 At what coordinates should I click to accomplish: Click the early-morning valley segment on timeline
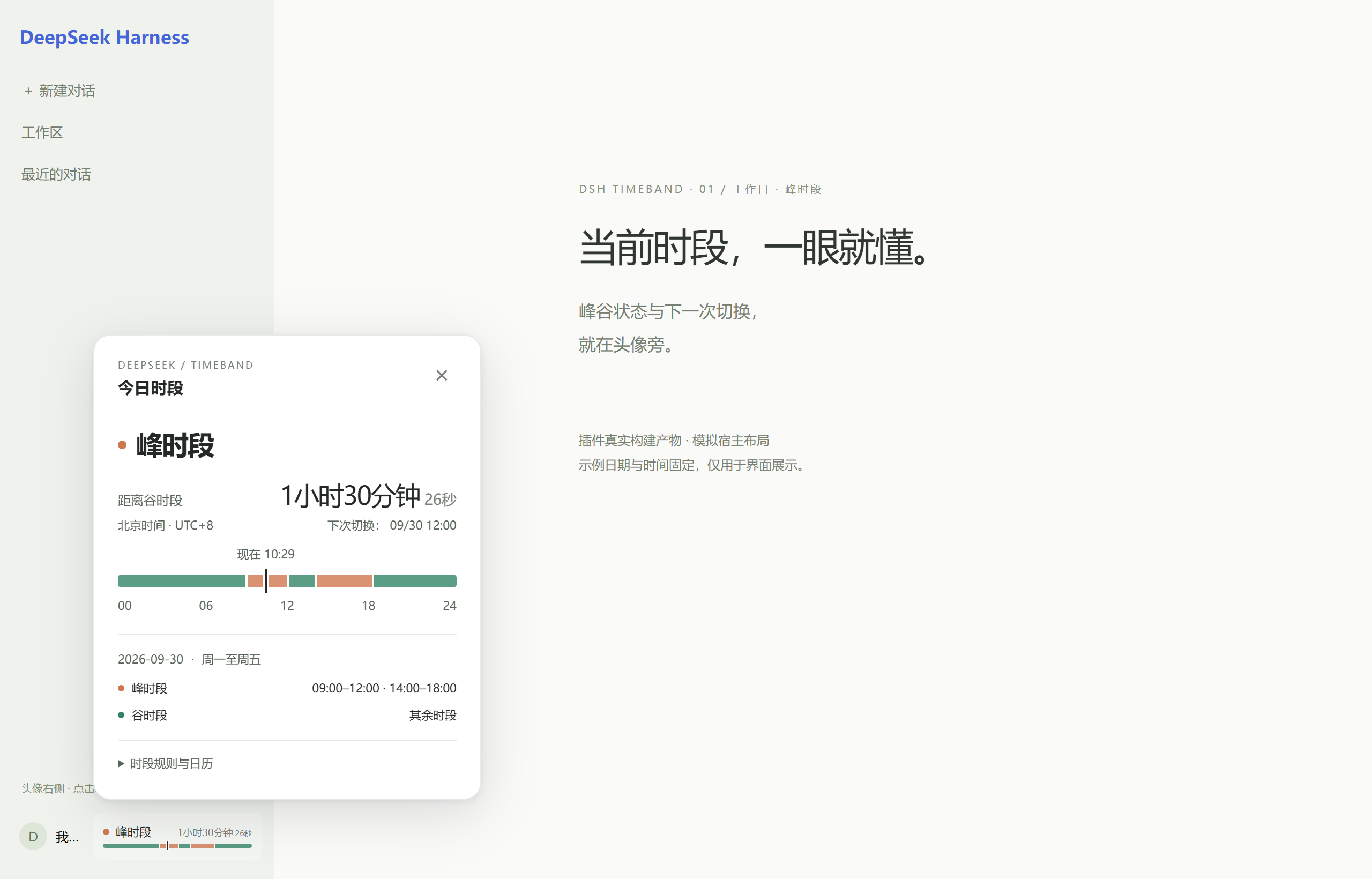coord(182,581)
